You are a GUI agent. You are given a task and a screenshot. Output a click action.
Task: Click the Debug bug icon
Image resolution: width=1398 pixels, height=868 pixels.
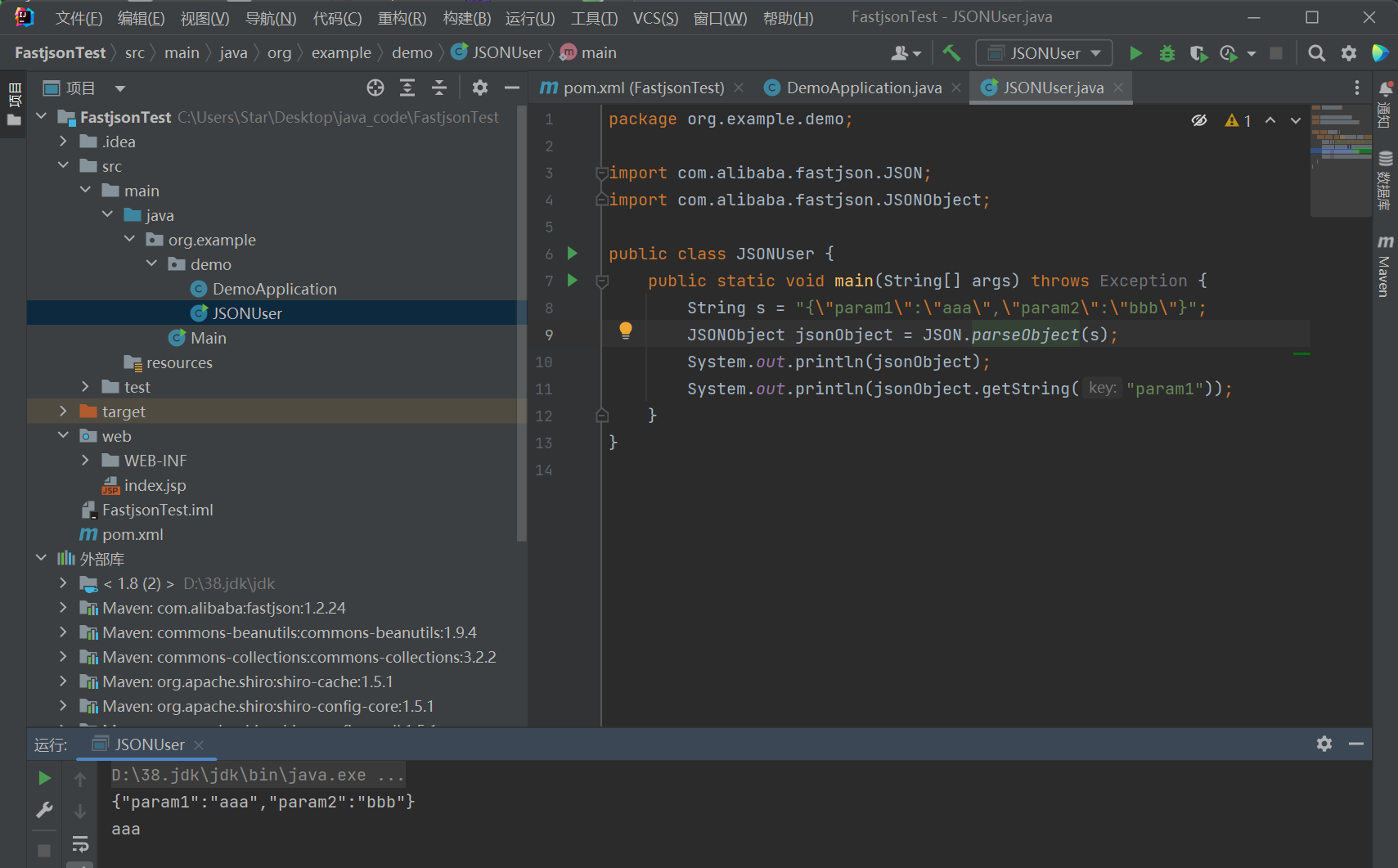[x=1166, y=53]
